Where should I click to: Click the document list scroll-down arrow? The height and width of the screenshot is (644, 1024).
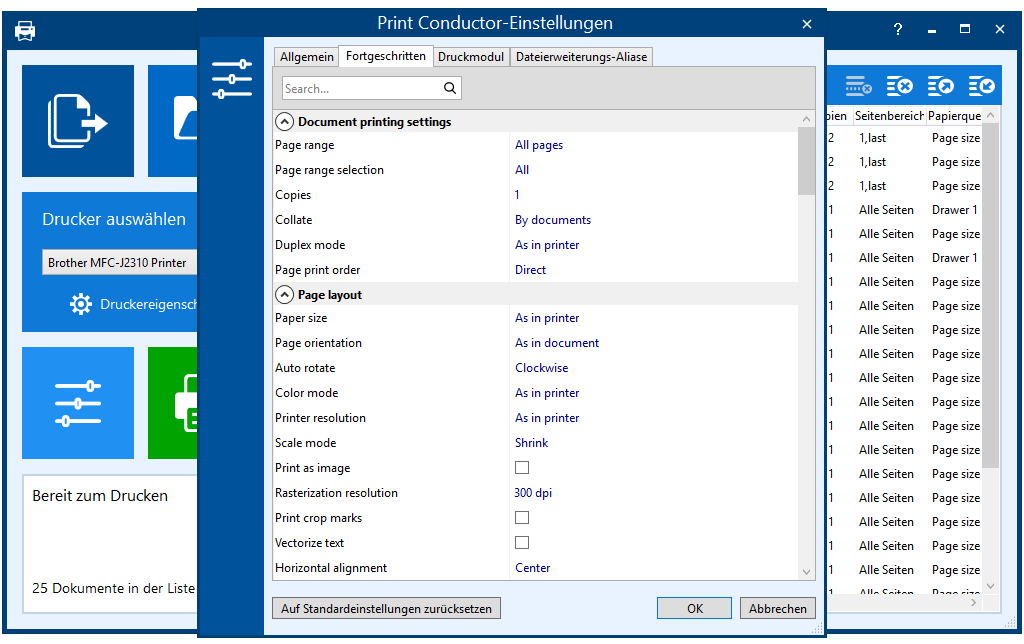click(x=991, y=586)
